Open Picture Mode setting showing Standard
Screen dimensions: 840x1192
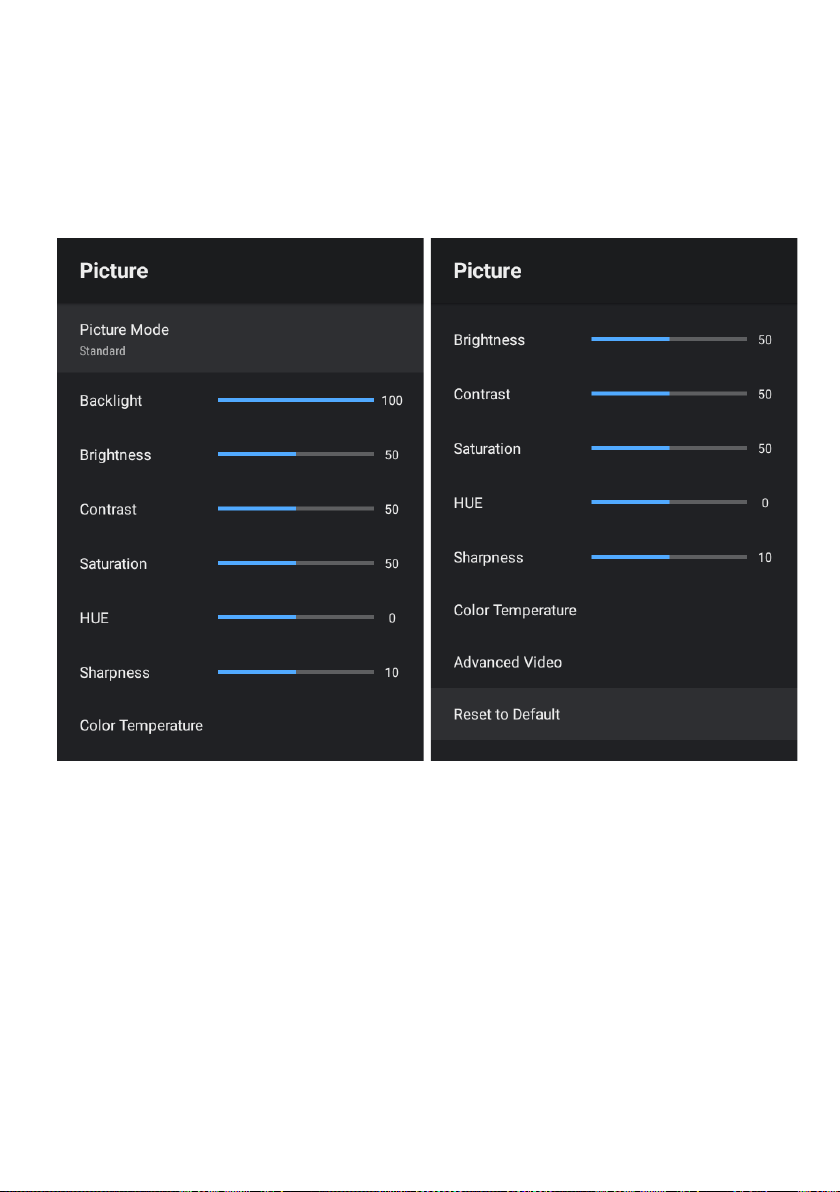[240, 338]
